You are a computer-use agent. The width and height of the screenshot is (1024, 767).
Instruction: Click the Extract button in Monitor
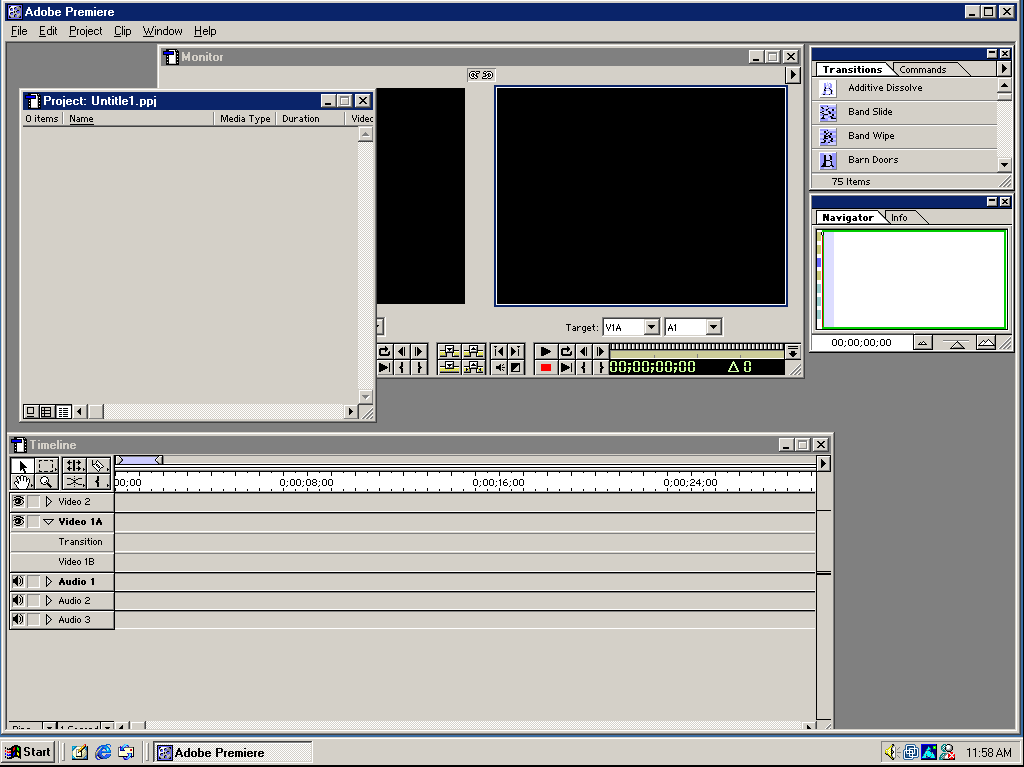[473, 368]
